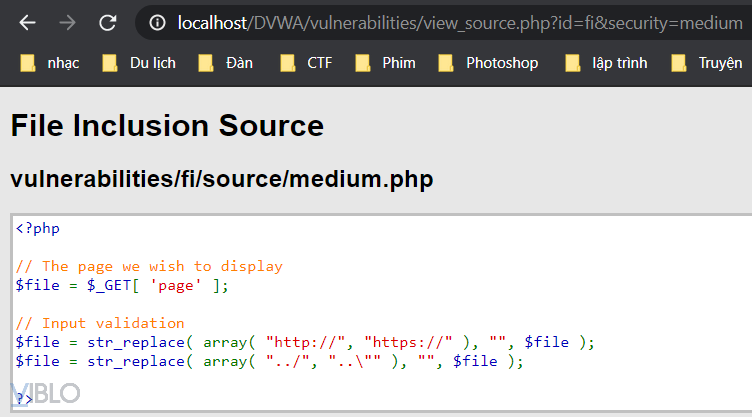
Task: Open the CTF bookmark folder
Action: [306, 63]
